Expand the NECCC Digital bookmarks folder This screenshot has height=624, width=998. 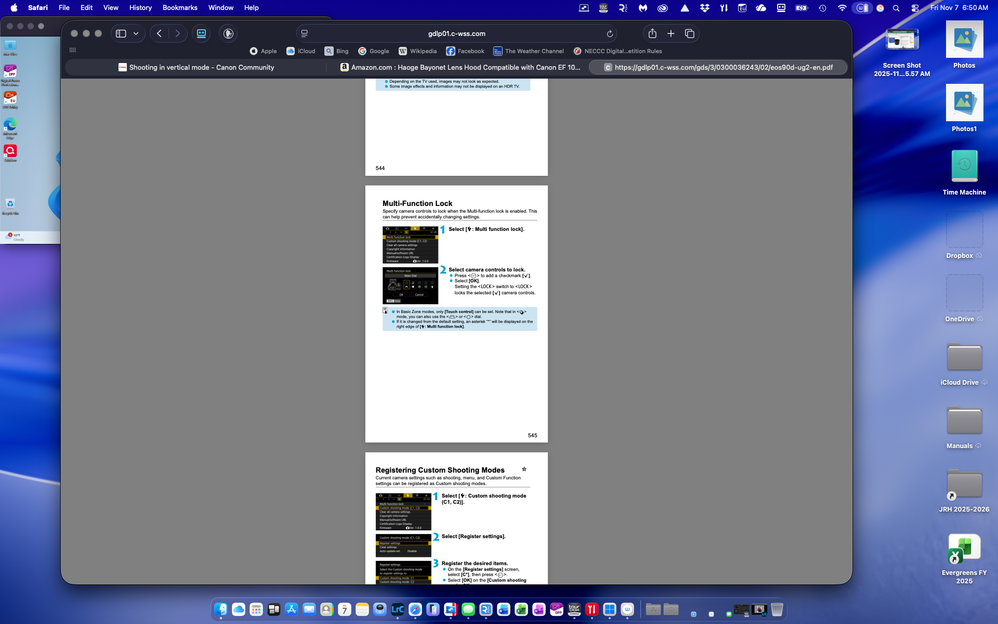[x=621, y=50]
